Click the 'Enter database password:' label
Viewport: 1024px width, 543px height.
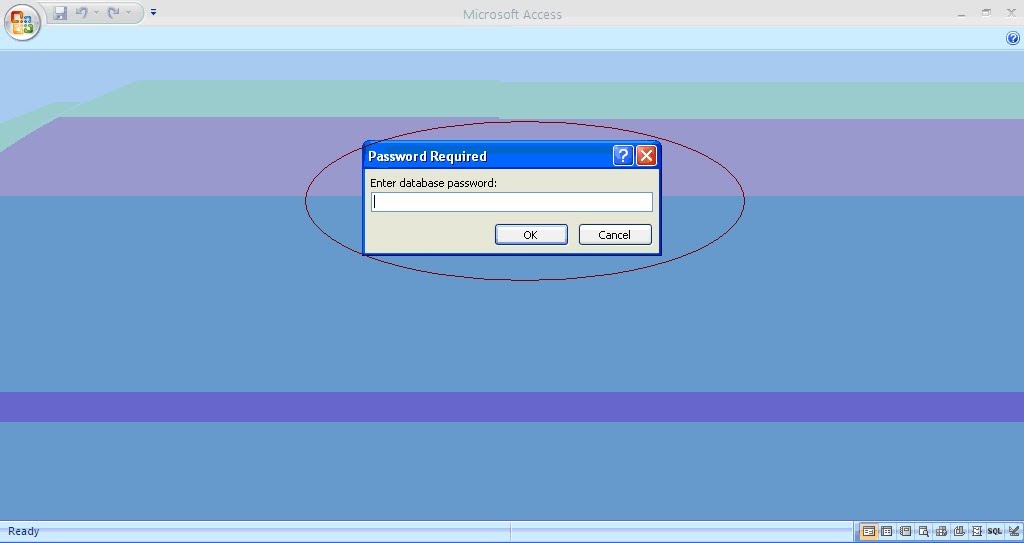(434, 183)
